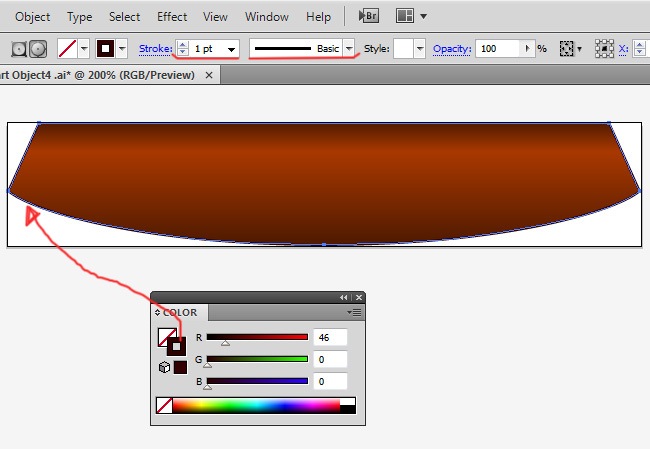Open Adobe Bridge with the Br icon
650x449 pixels.
369,17
